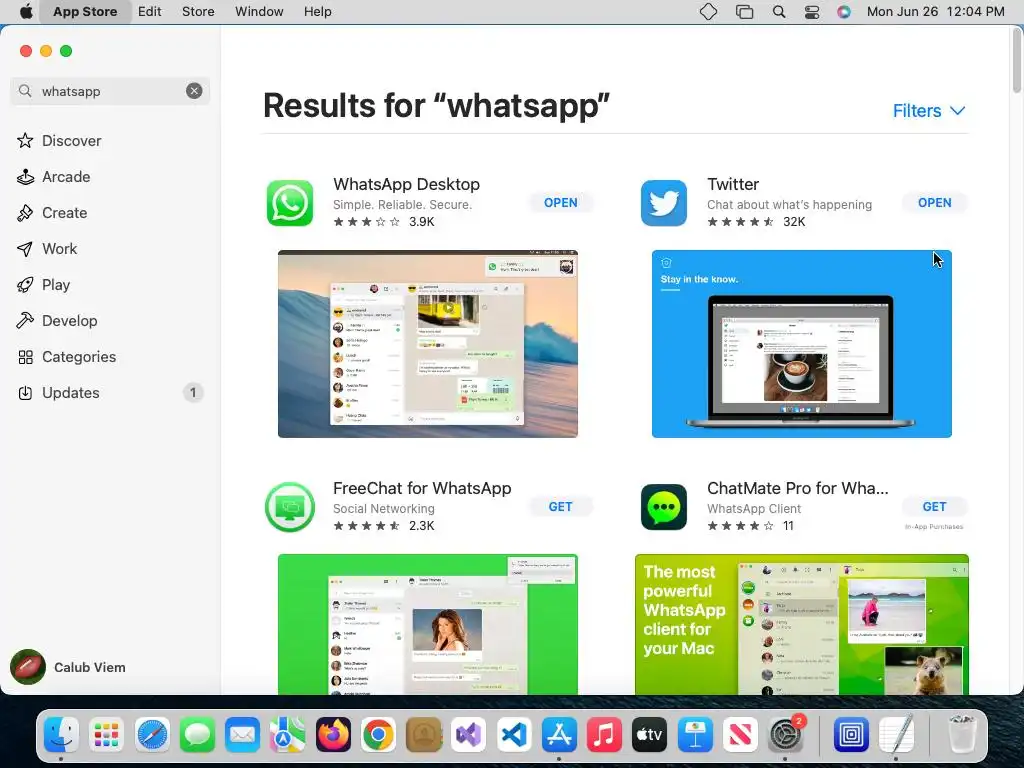Open Music from the Dock
This screenshot has height=768, width=1024.
click(604, 734)
